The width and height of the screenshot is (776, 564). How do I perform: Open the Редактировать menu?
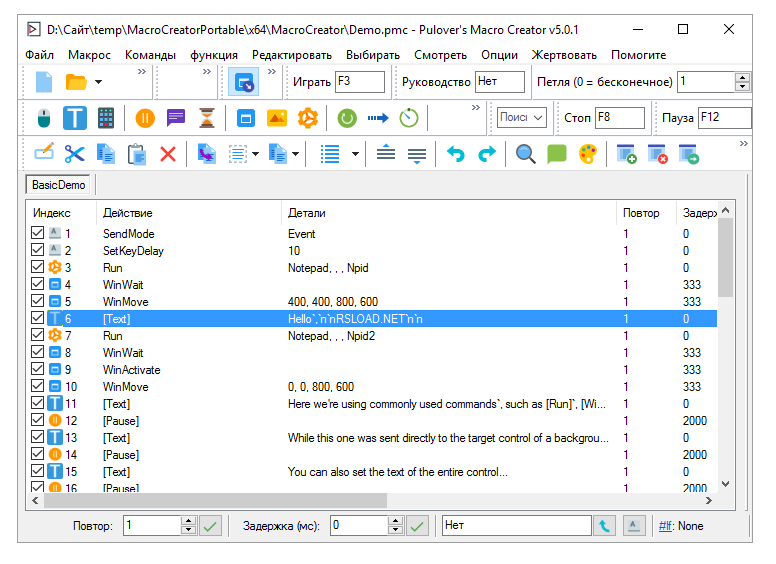(291, 55)
